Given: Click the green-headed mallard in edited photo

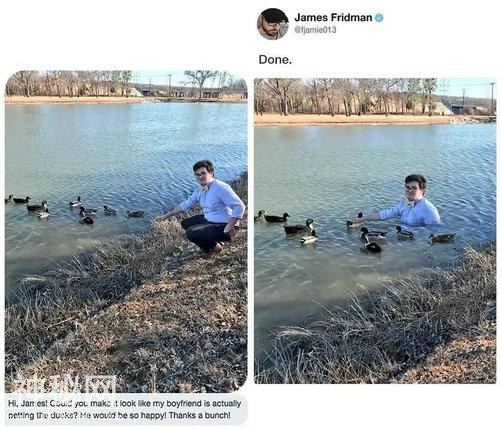Looking at the screenshot, I should tap(299, 227).
